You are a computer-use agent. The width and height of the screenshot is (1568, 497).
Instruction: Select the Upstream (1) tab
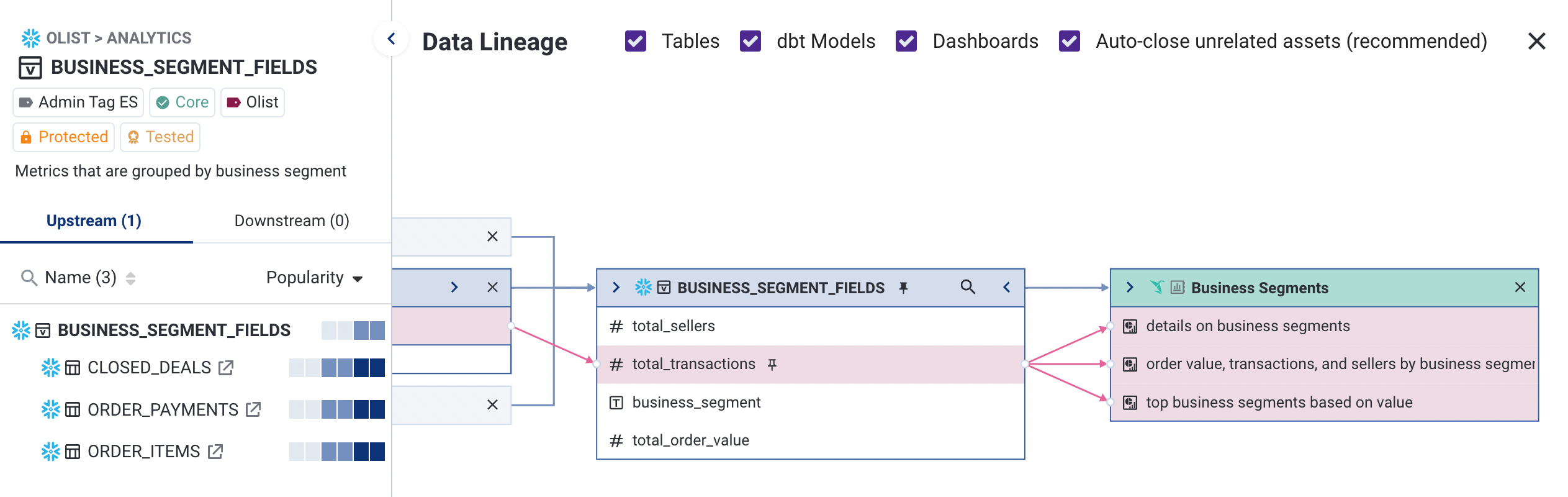[94, 221]
